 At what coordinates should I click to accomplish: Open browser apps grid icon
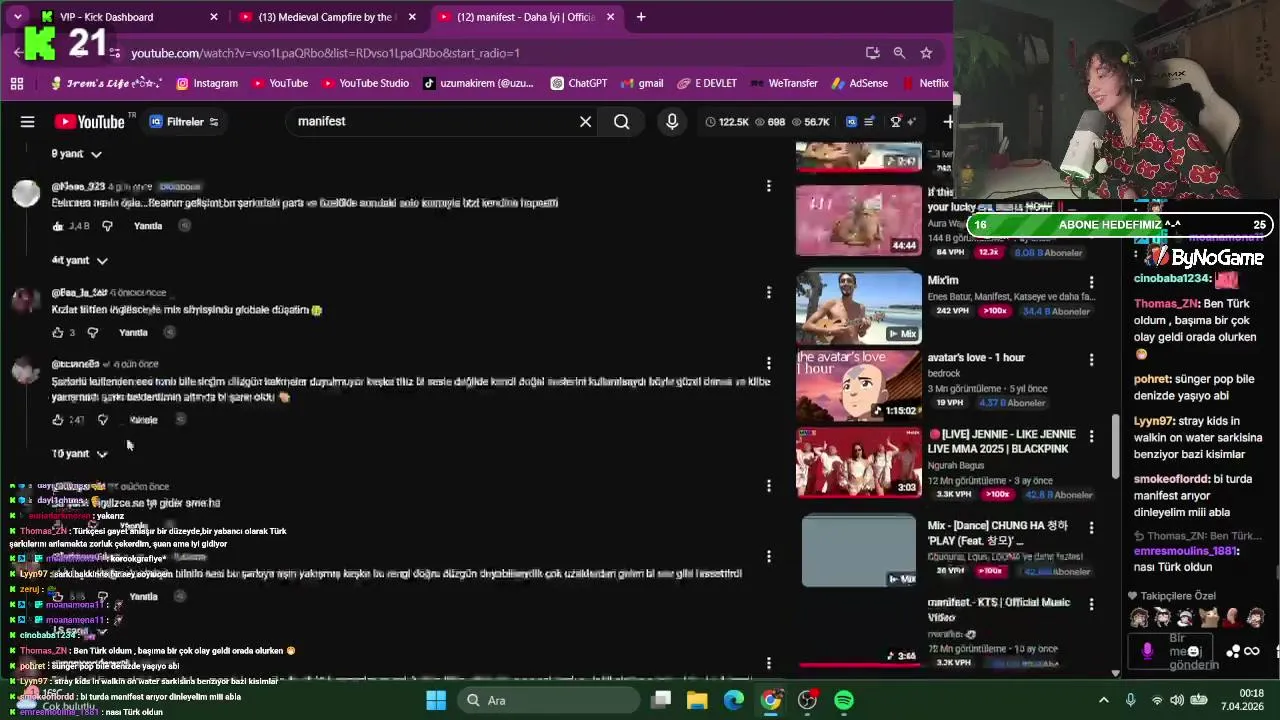(x=17, y=83)
